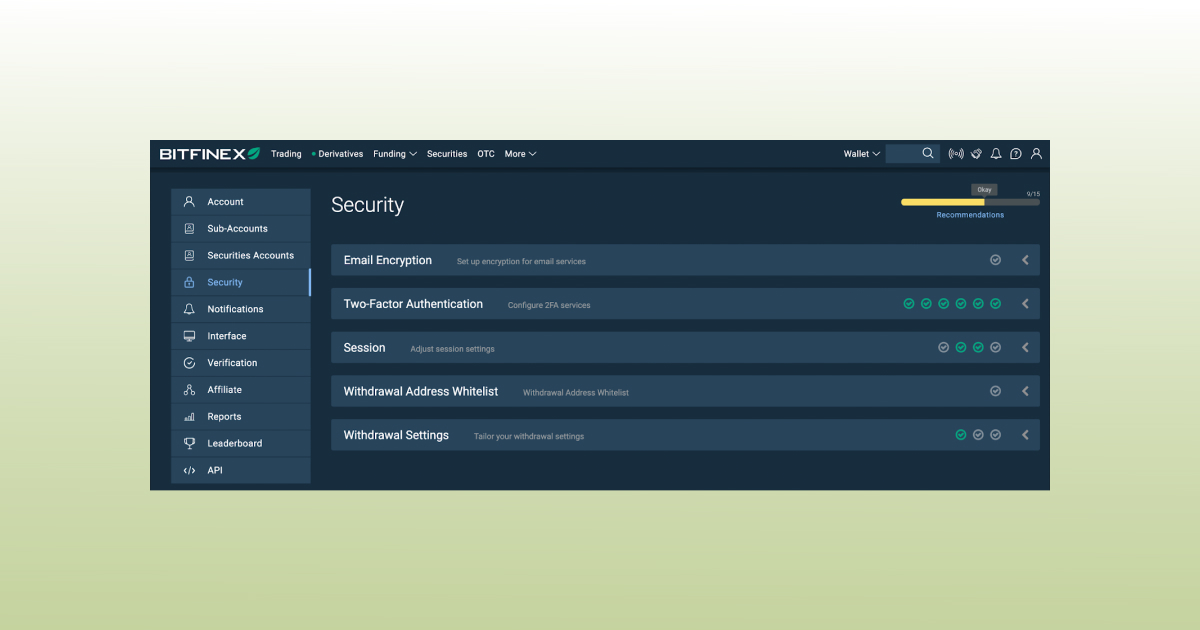
Task: Open the Sub-Accounts section via its icon
Action: click(189, 228)
